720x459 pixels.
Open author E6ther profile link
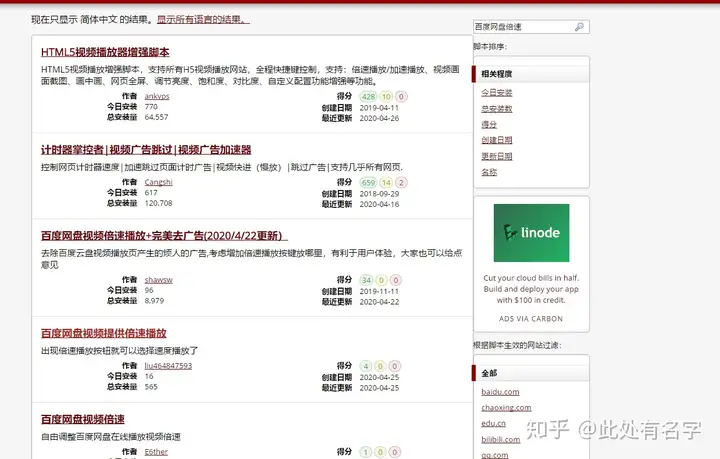point(156,452)
